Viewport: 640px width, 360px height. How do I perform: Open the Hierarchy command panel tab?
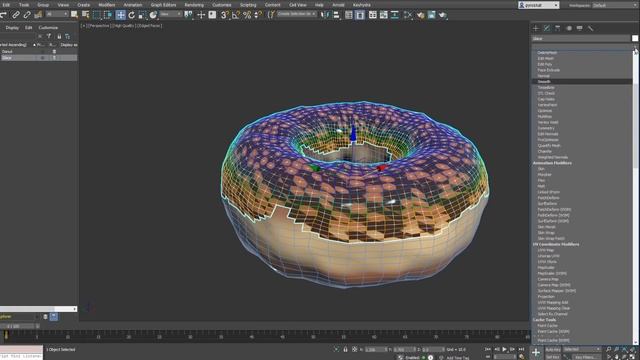pyautogui.click(x=558, y=28)
